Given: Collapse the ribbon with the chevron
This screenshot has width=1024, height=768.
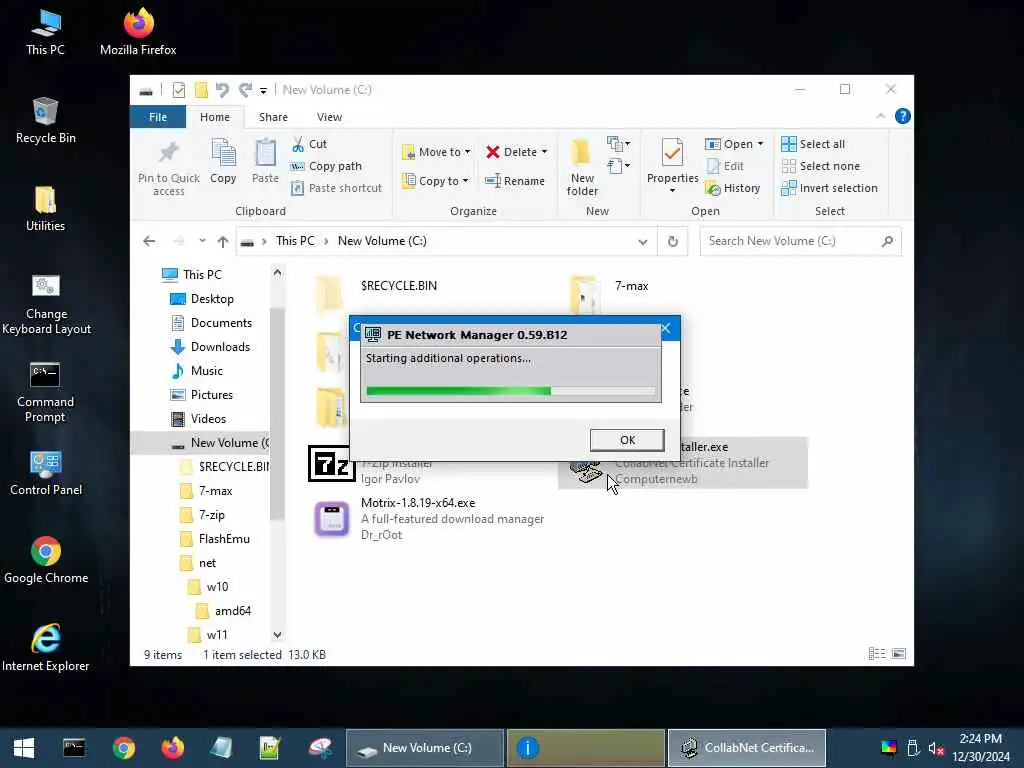Looking at the screenshot, I should (880, 116).
